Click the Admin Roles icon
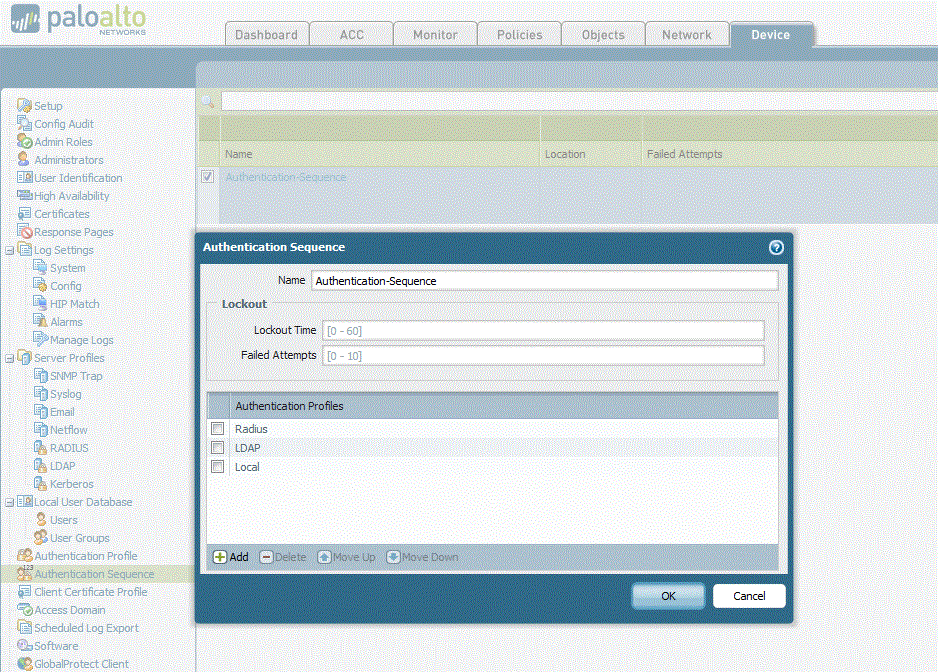 tap(25, 141)
